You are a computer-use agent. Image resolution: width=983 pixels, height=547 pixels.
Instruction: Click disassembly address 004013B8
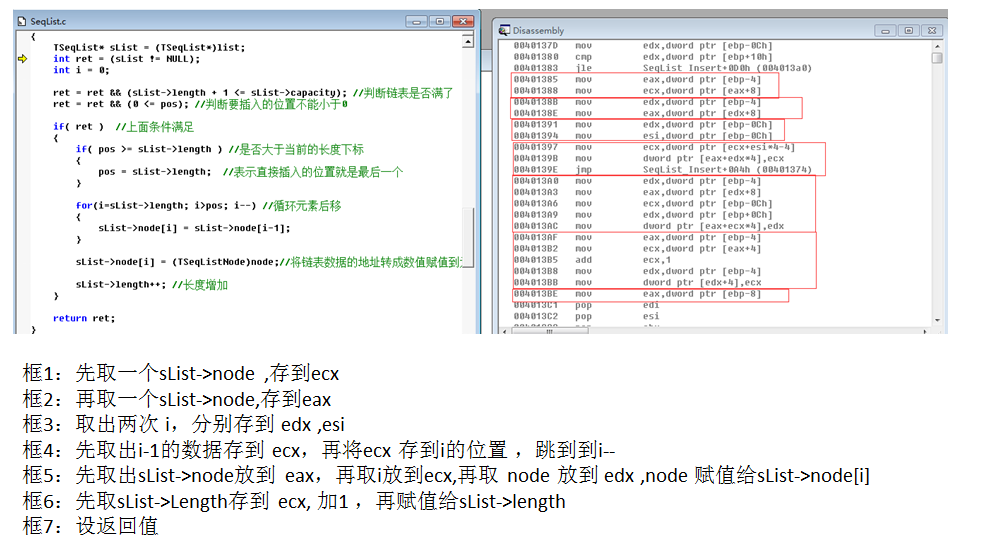(x=535, y=271)
